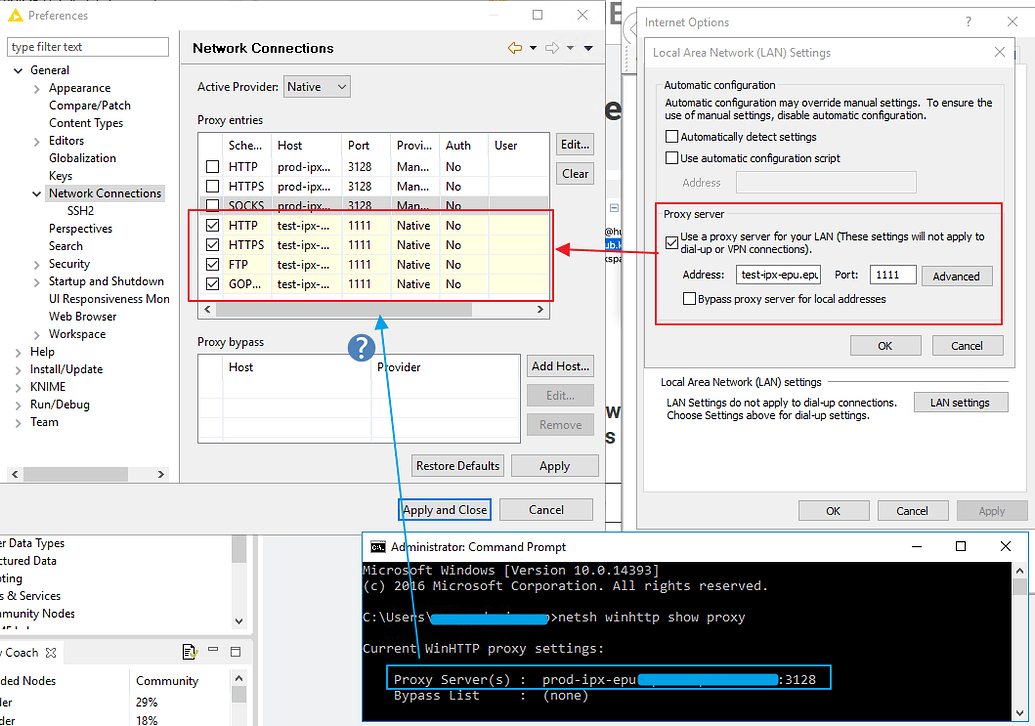Click the Command Prompt title bar icon

pyautogui.click(x=377, y=546)
